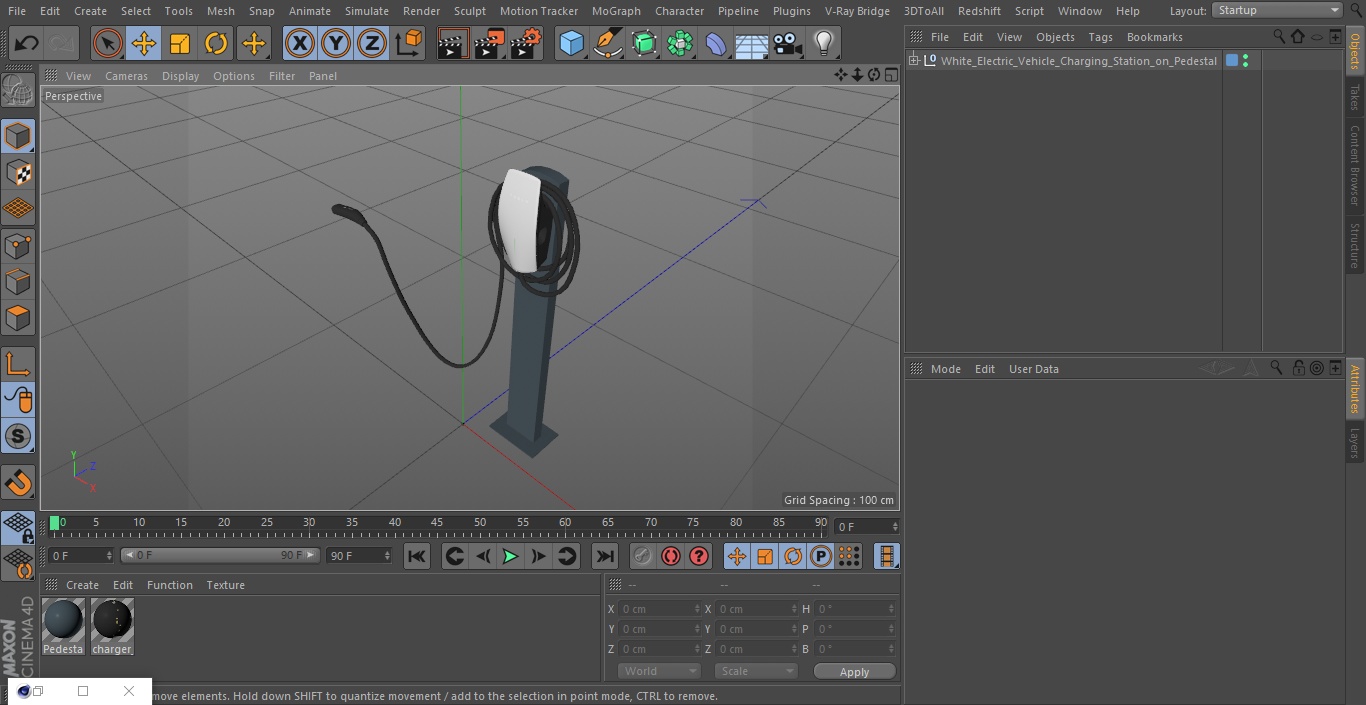Step to the next frame
The height and width of the screenshot is (705, 1366).
pos(538,556)
